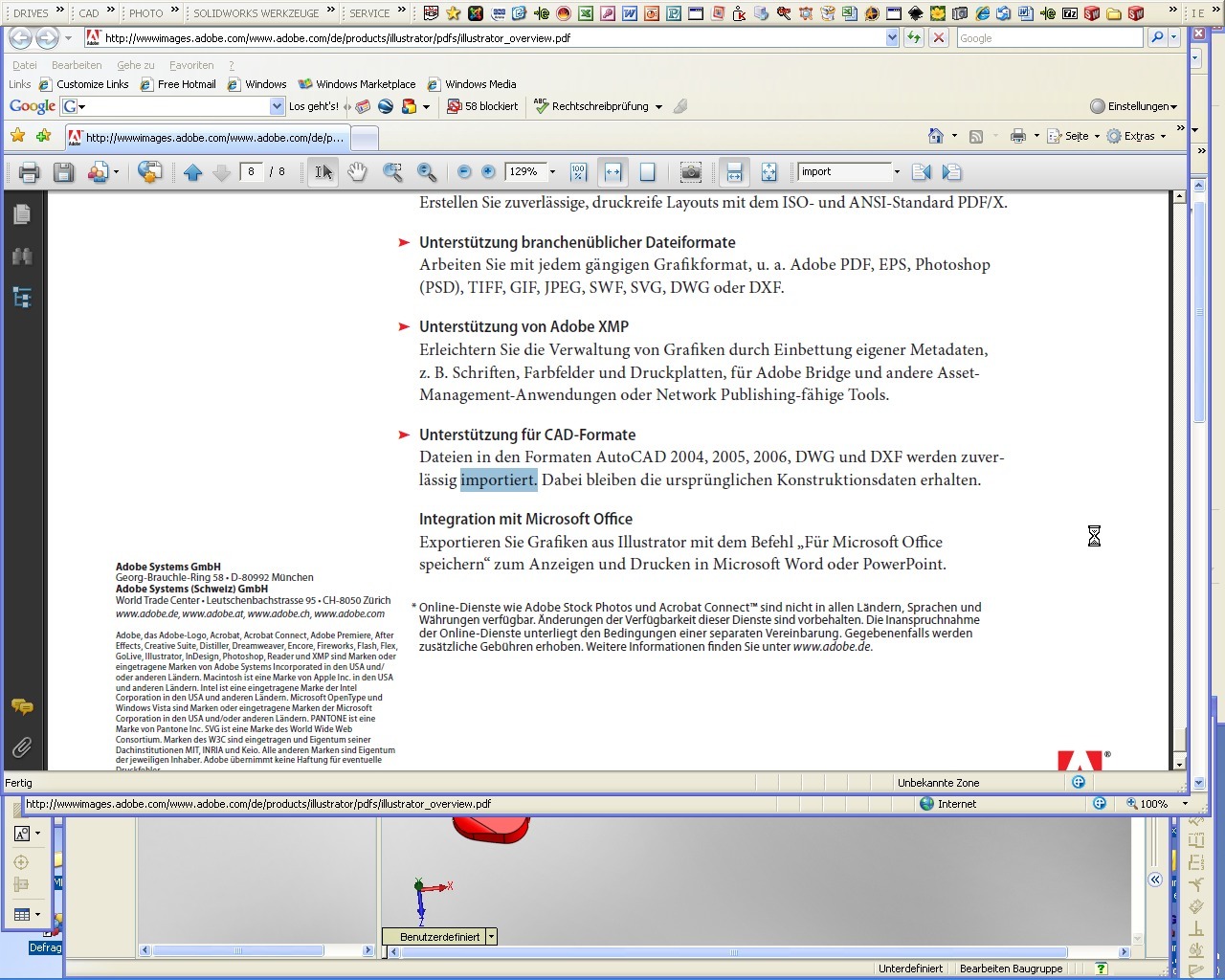Open the binoculars search panel
This screenshot has width=1225, height=980.
coord(22,256)
